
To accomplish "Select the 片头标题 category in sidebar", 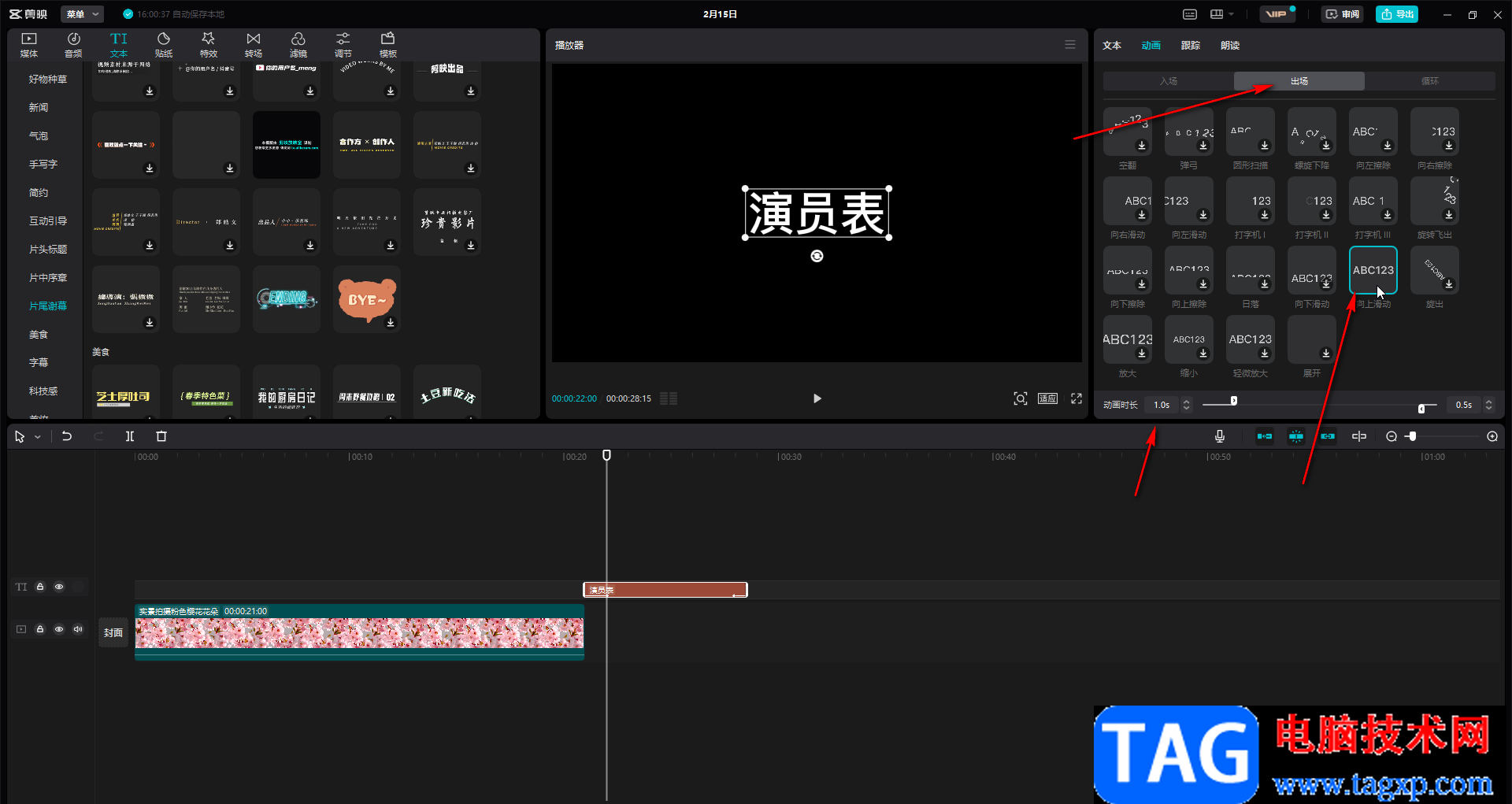I will [48, 250].
